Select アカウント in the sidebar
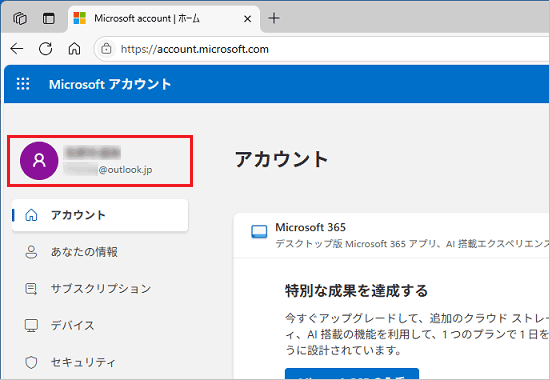 point(100,215)
